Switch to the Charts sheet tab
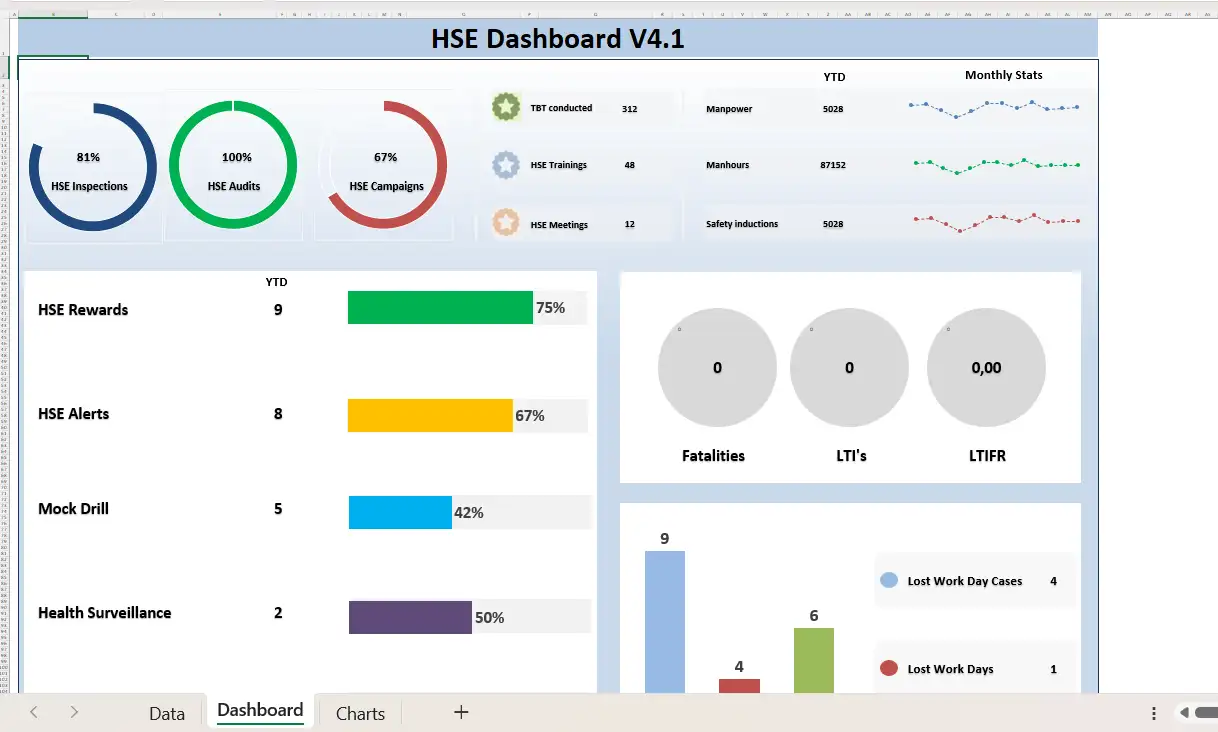The width and height of the screenshot is (1218, 732). 360,713
